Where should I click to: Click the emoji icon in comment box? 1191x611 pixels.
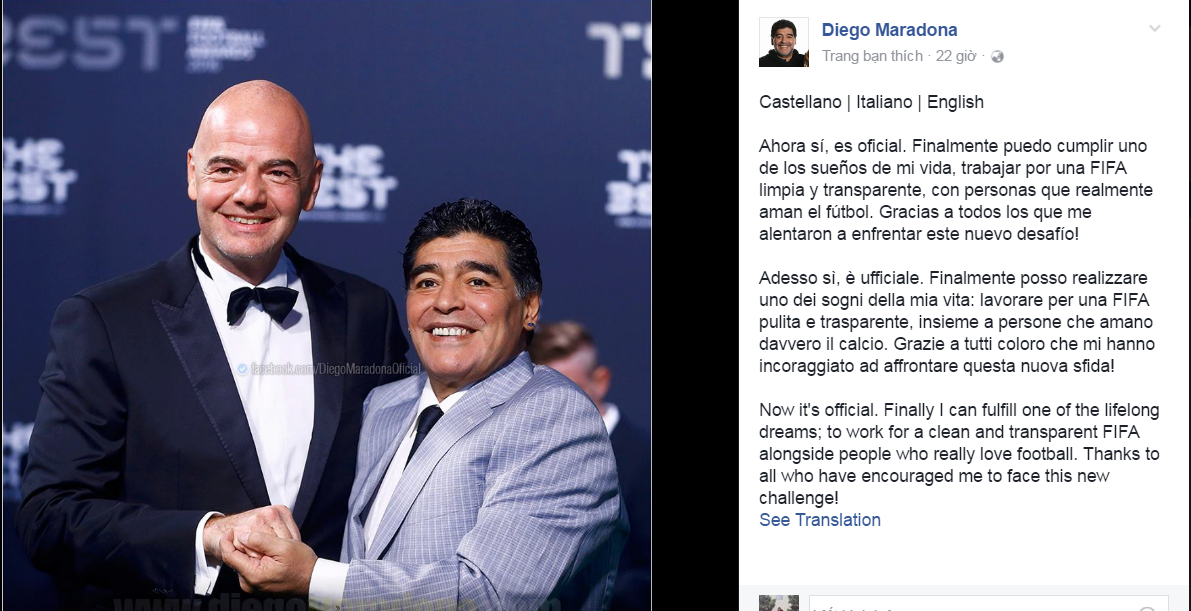coord(1148,607)
